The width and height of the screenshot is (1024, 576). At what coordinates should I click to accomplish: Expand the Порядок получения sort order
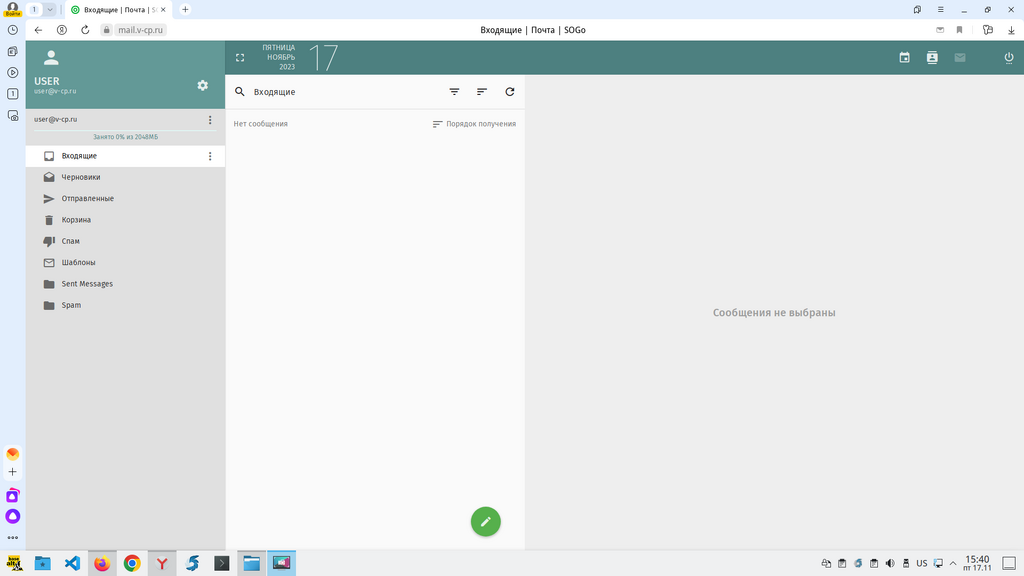pyautogui.click(x=474, y=124)
